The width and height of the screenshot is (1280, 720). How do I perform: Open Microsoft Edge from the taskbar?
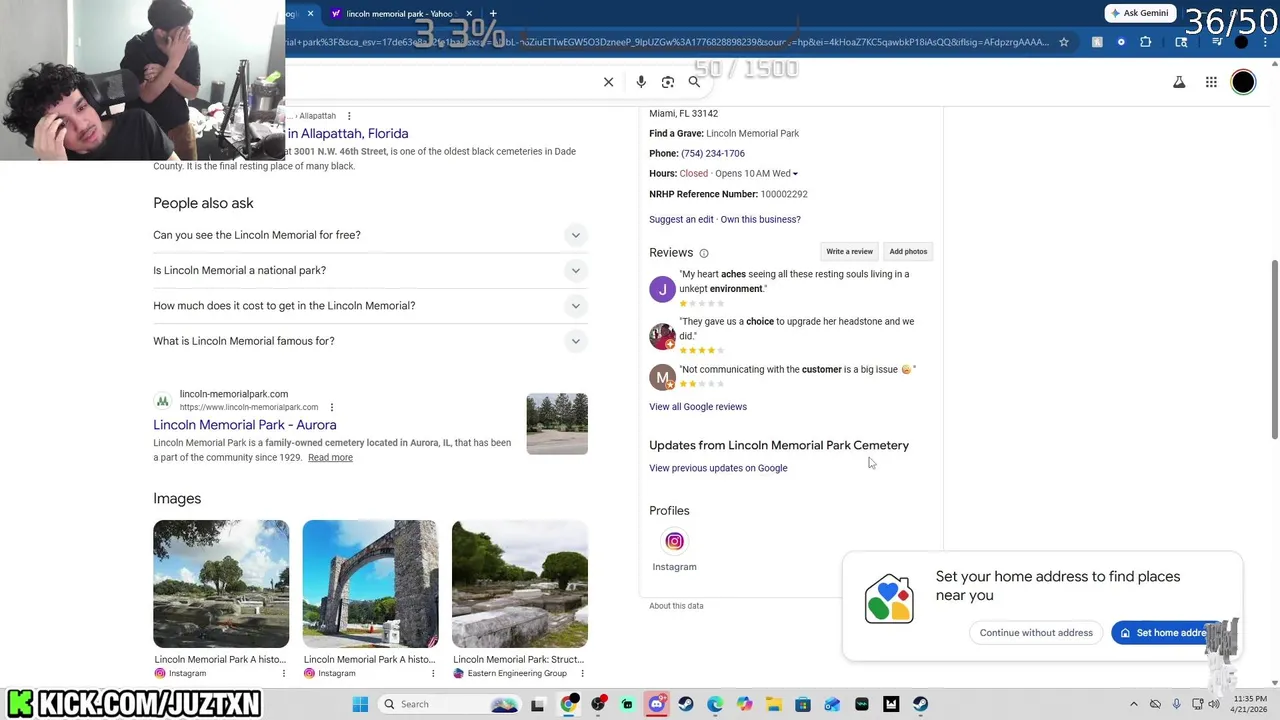coord(715,704)
